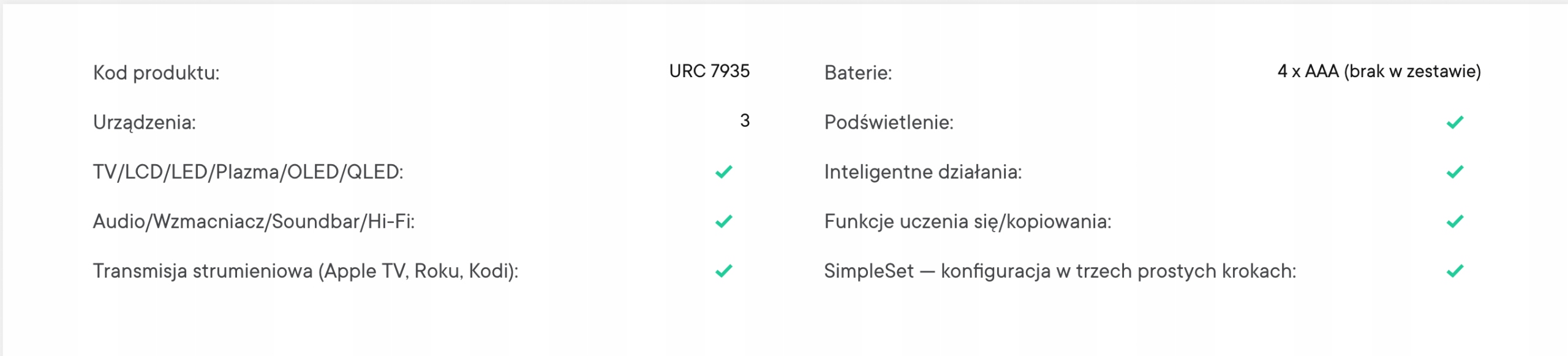Select the product code value URC 7935
The image size is (1568, 356).
(709, 72)
